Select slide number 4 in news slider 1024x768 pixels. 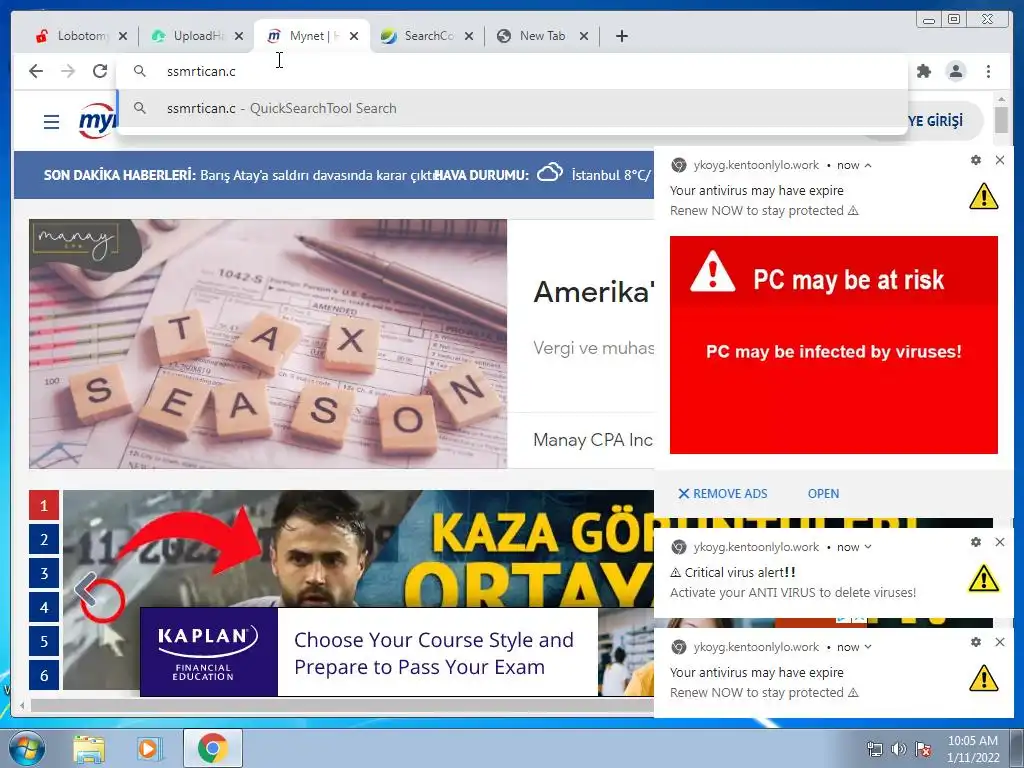[x=44, y=607]
